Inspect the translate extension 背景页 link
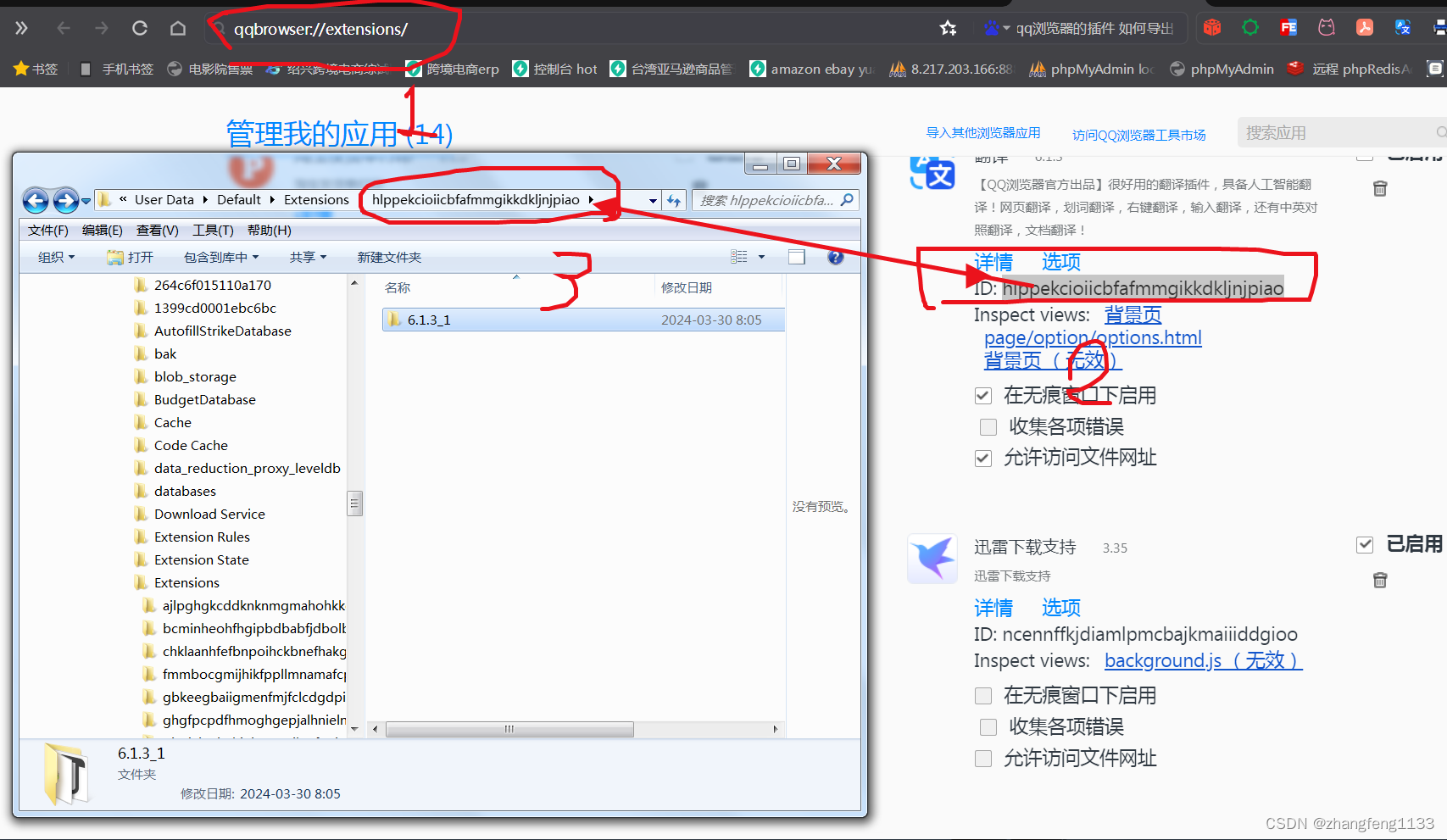The image size is (1447, 840). point(1133,315)
